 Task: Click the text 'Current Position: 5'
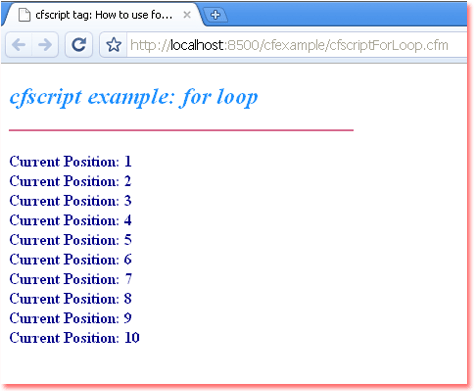[x=70, y=240]
